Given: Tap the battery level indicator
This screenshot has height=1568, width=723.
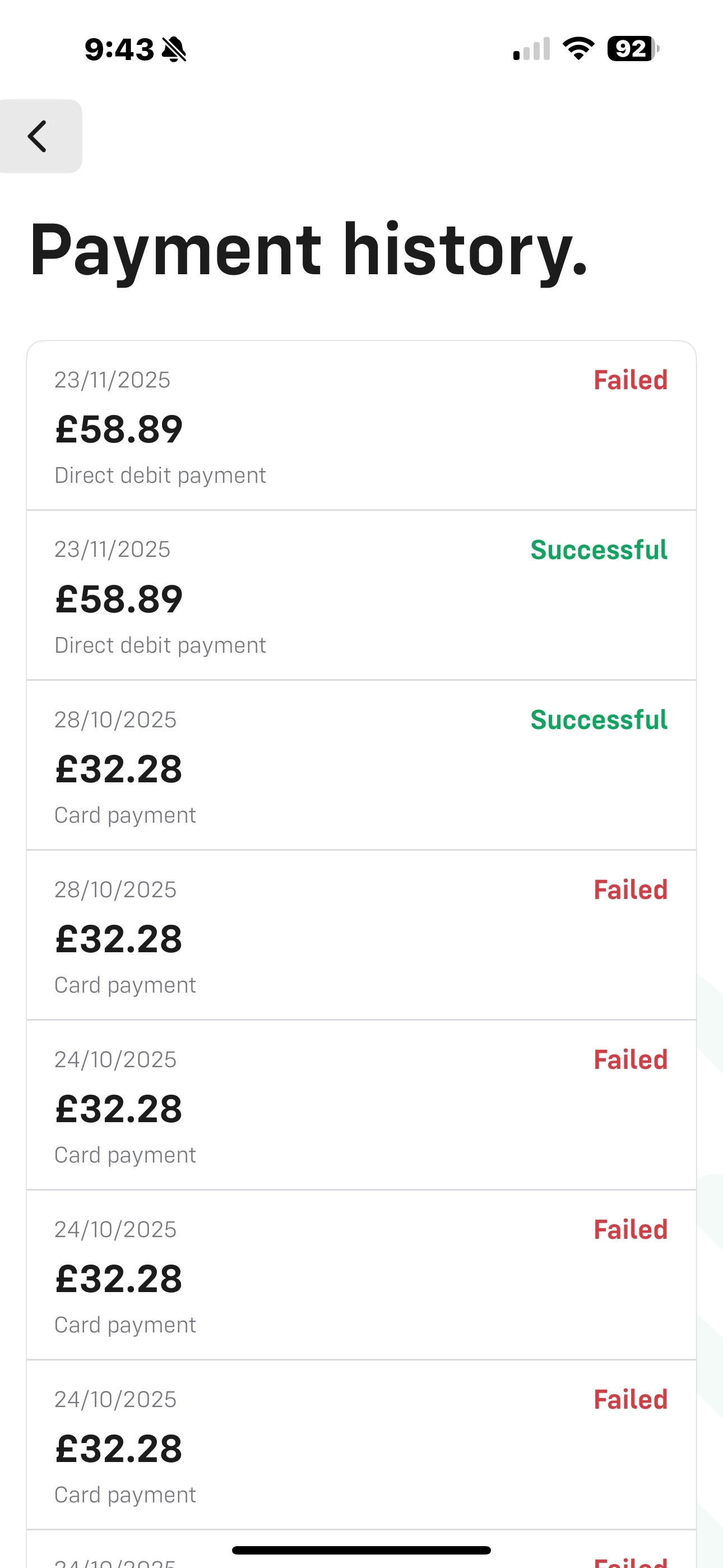Looking at the screenshot, I should click(x=633, y=49).
